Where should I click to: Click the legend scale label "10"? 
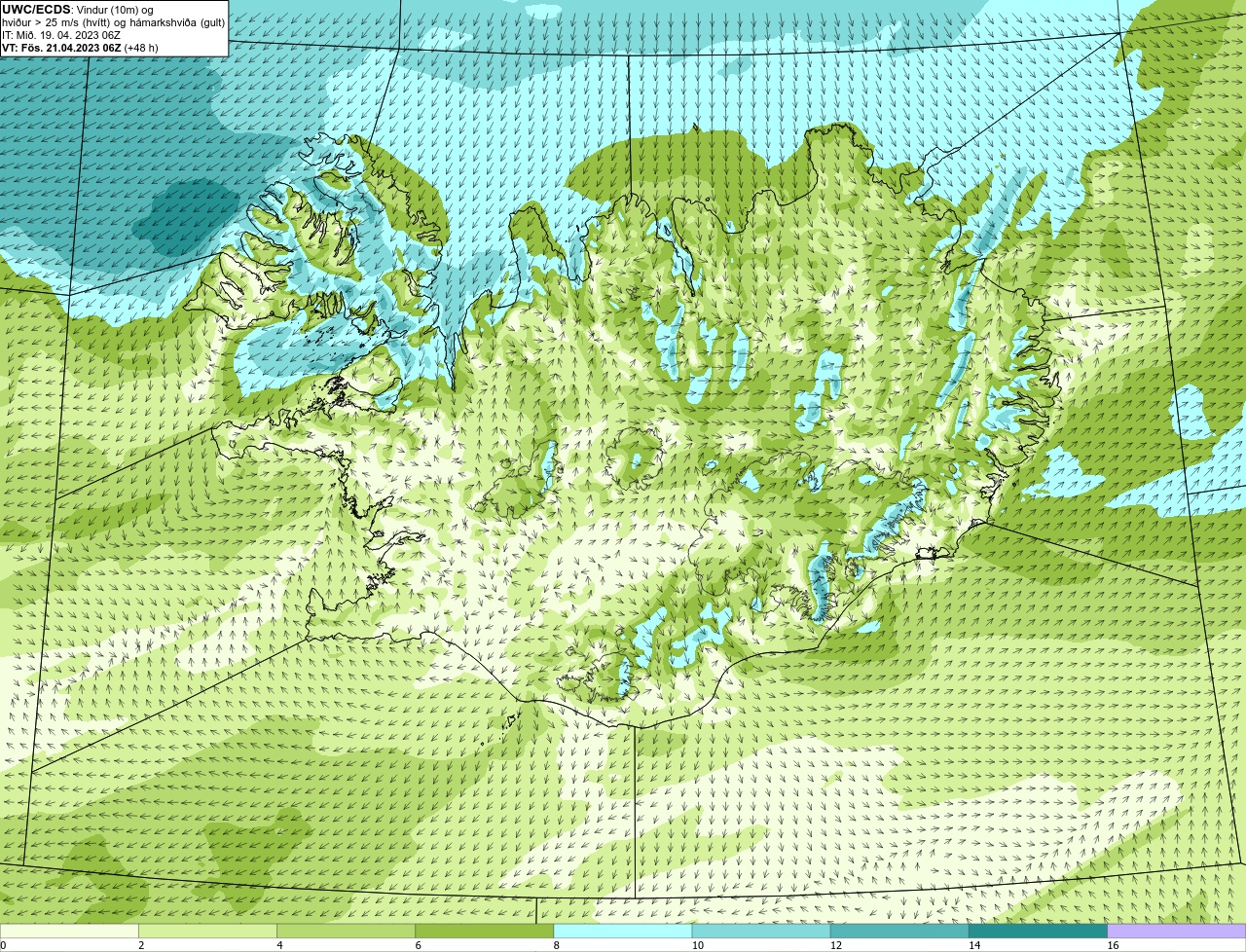tap(697, 945)
